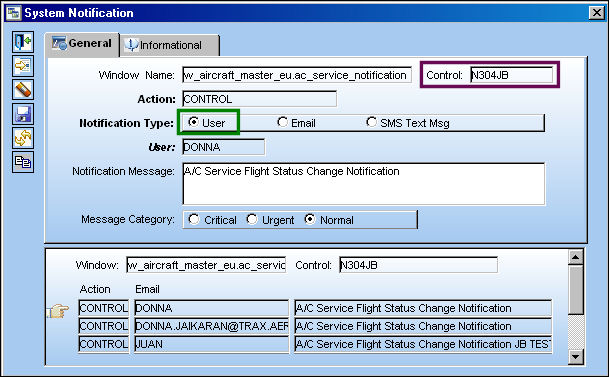609x377 pixels.
Task: Click the floppy disk save icon
Action: tap(23, 114)
